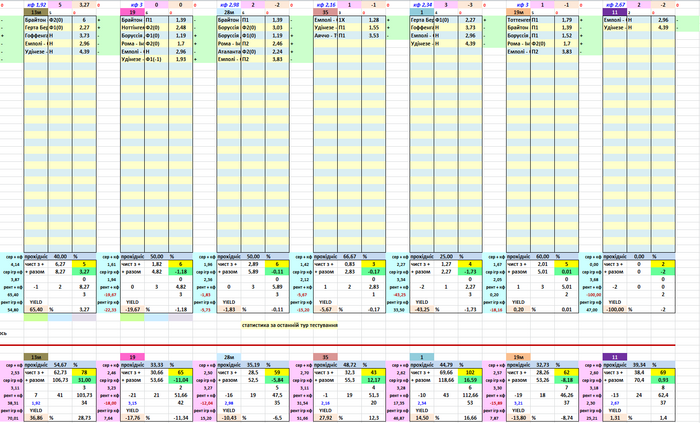
Task: Click the yellow cell showing 102
Action: [x=470, y=372]
